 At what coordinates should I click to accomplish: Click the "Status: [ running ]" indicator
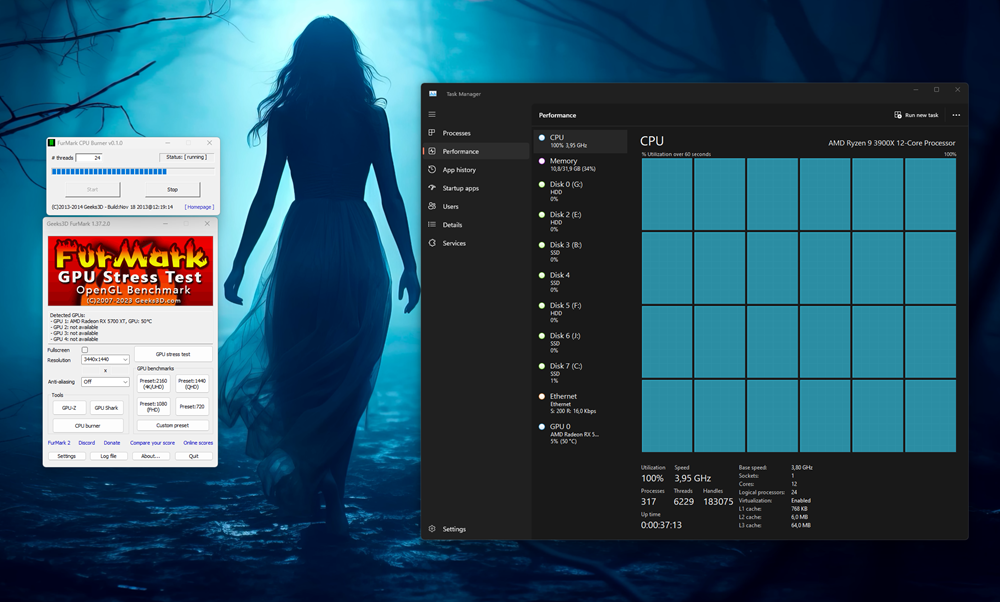(186, 157)
